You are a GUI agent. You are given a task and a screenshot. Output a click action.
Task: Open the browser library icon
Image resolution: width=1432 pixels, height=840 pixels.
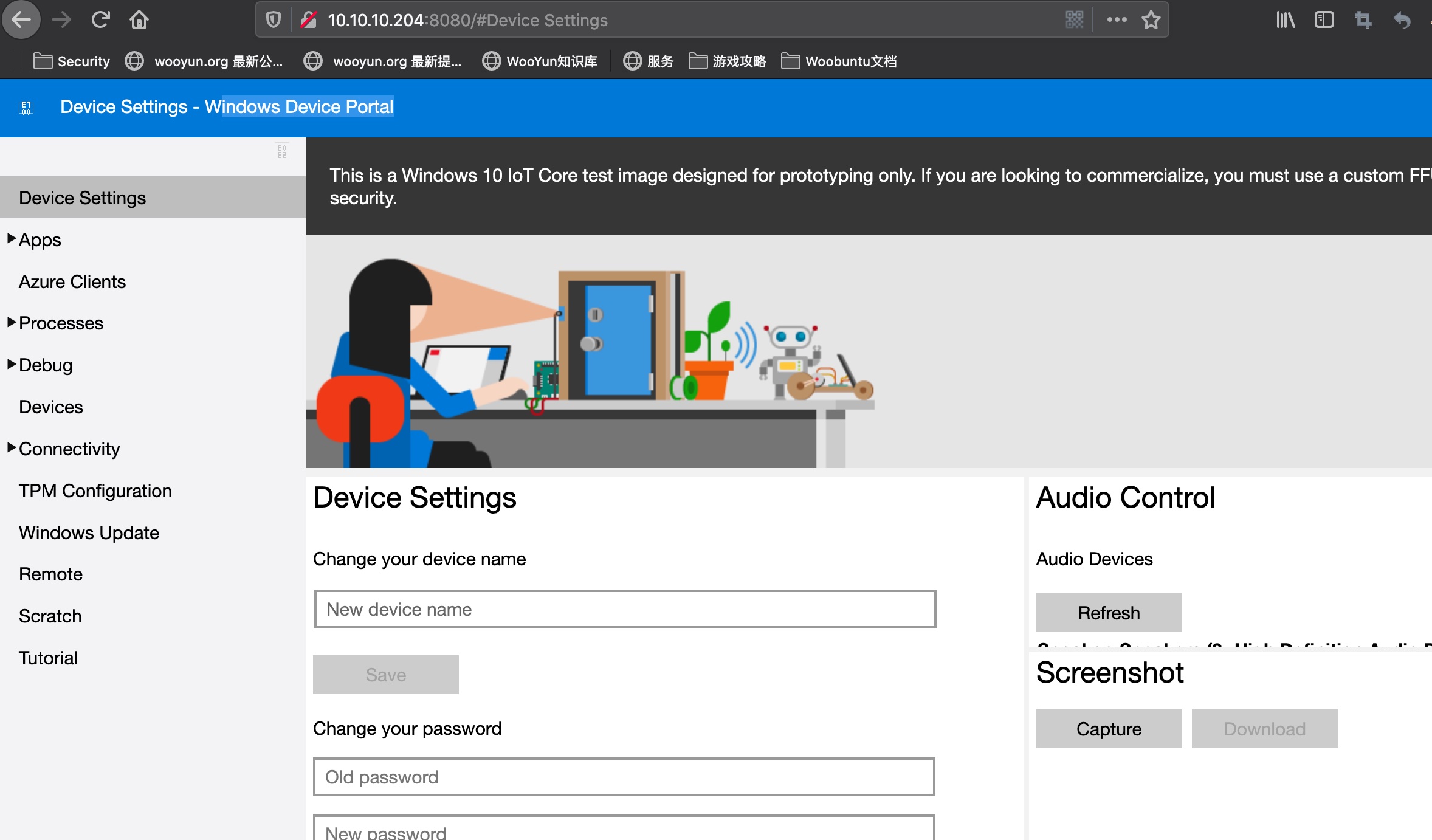[1286, 20]
